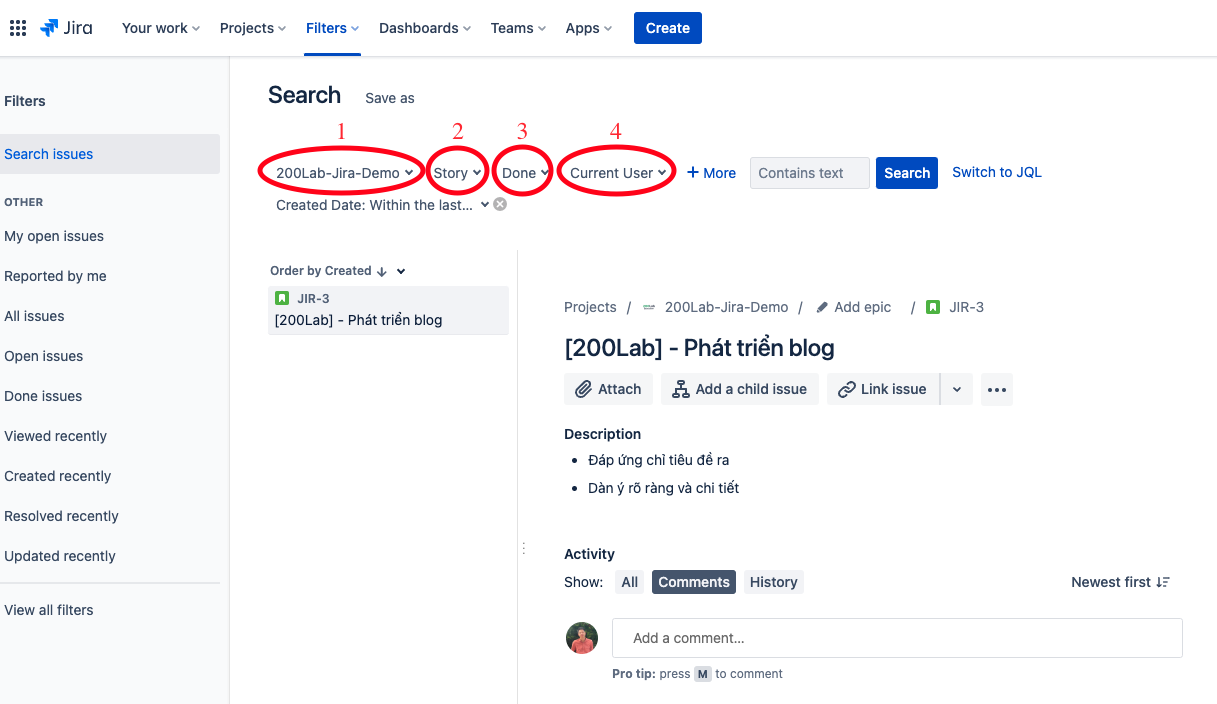1217x704 pixels.
Task: Click the story icon beside JIR-3 in list
Action: point(282,298)
